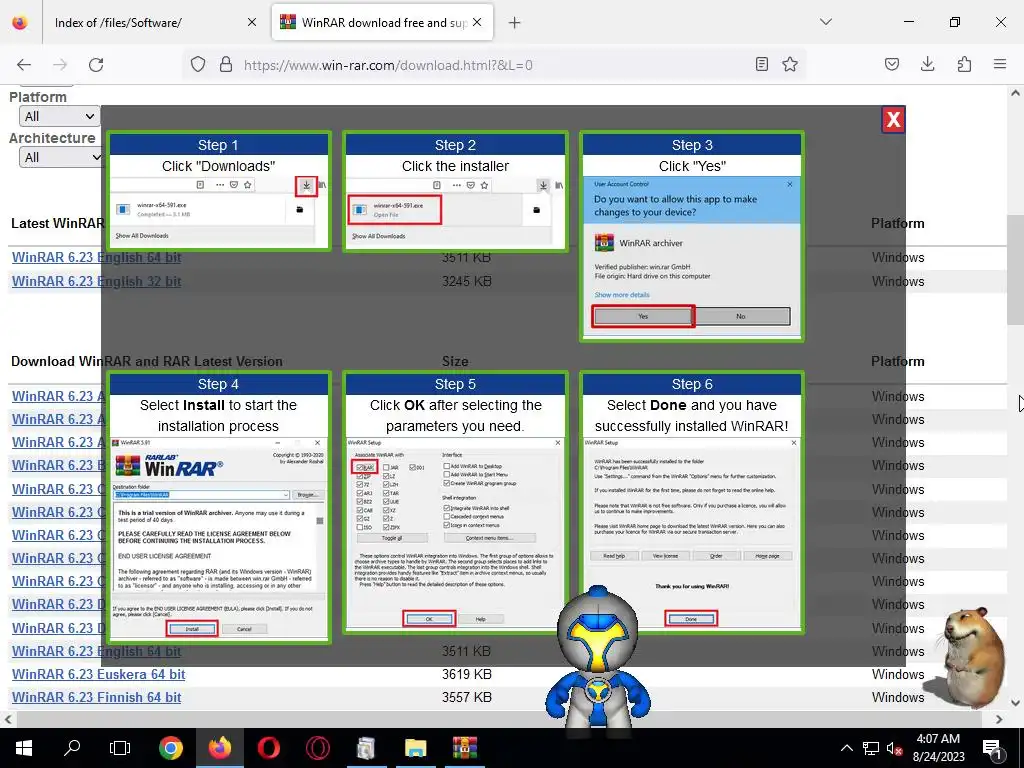Click the blue robot mascot
Image resolution: width=1024 pixels, height=768 pixels.
tap(598, 656)
